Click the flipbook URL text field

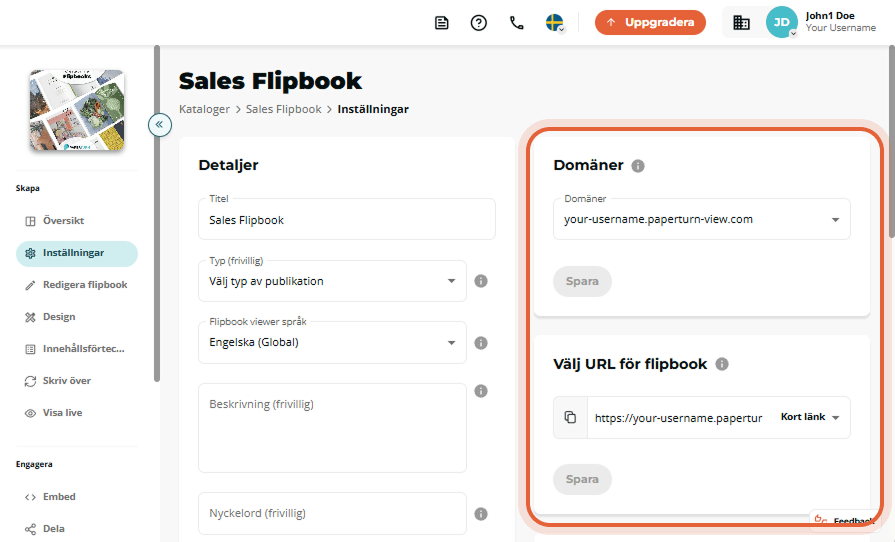point(679,418)
